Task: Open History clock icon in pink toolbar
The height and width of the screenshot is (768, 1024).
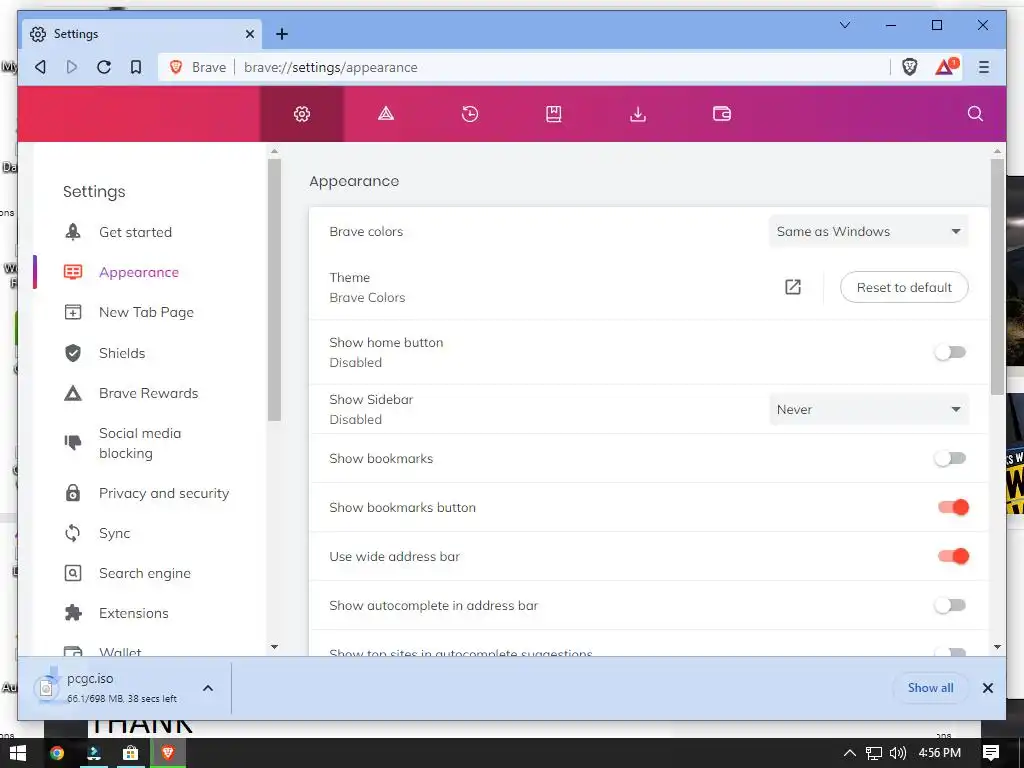Action: pyautogui.click(x=470, y=114)
